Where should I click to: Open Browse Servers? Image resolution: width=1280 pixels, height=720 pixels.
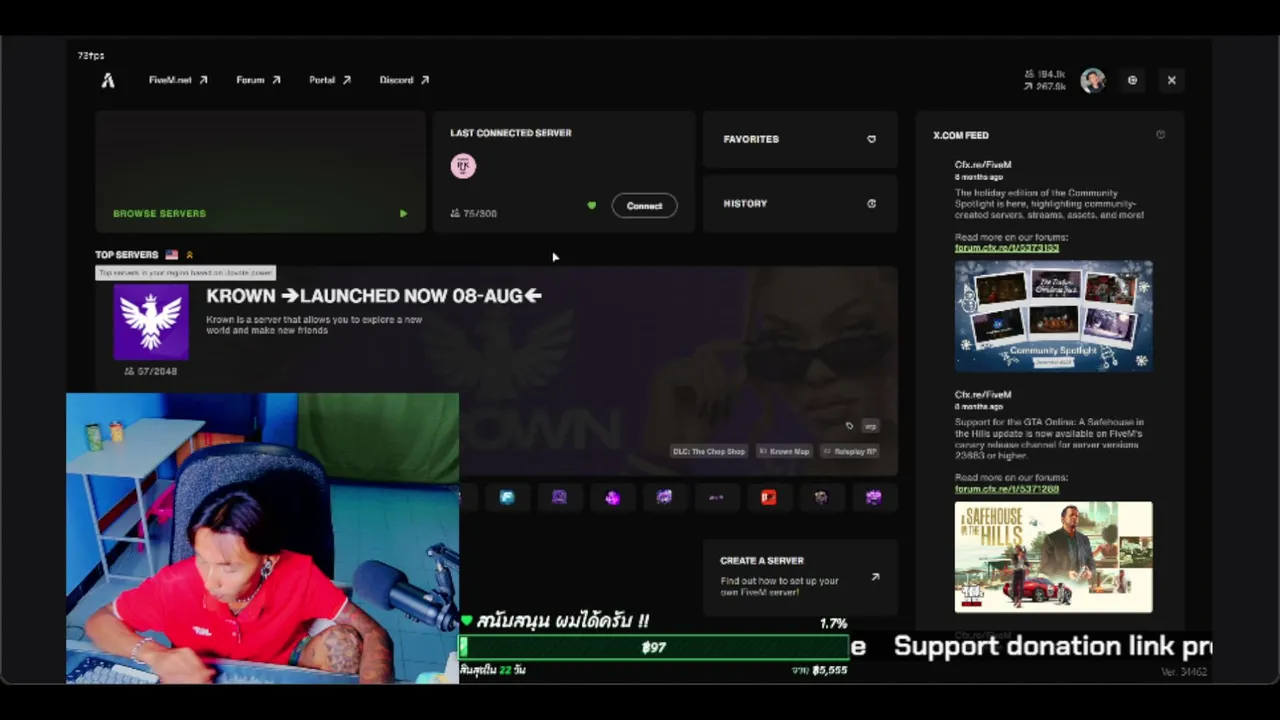click(x=260, y=171)
